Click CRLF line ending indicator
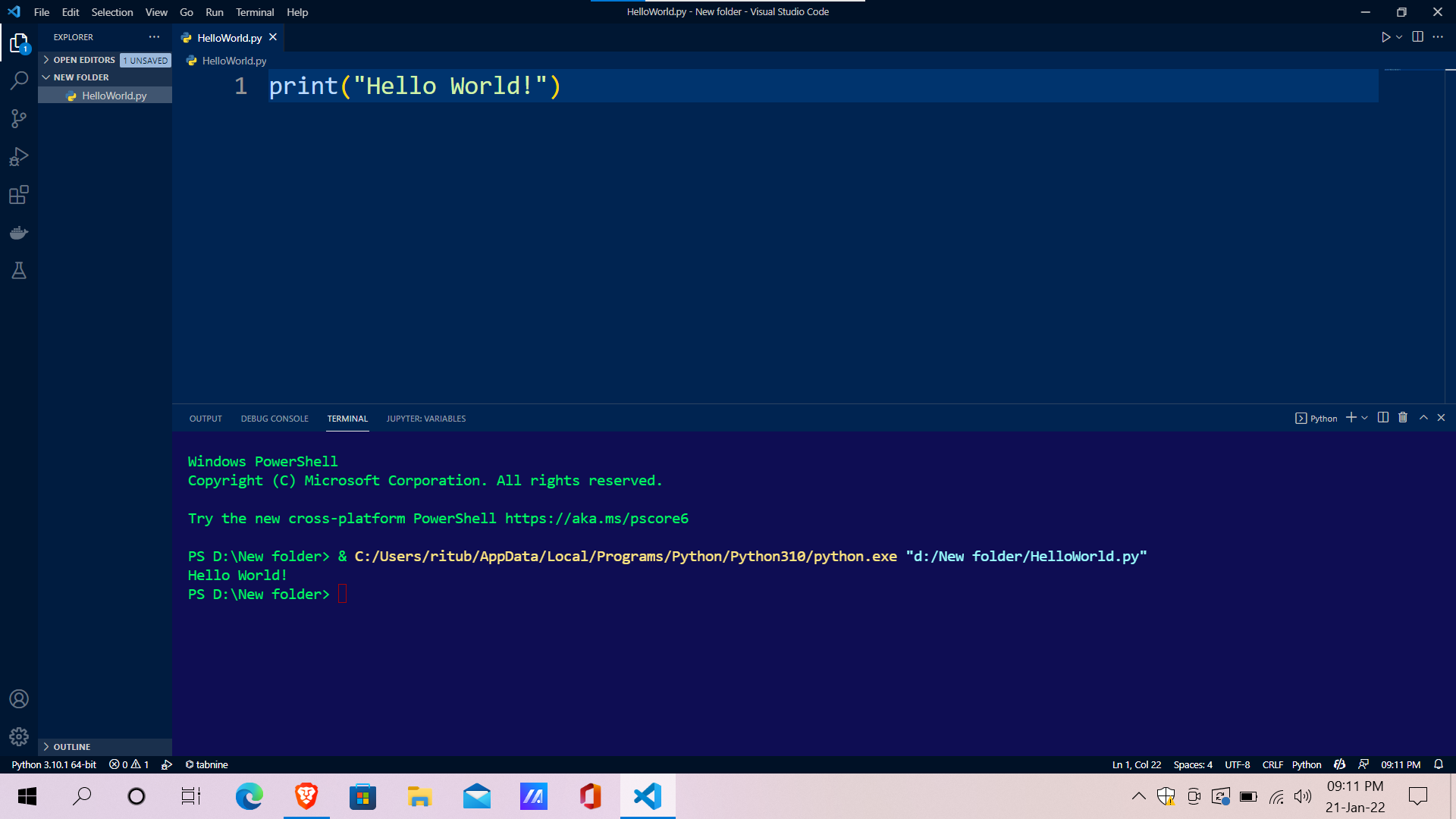 coord(1272,764)
